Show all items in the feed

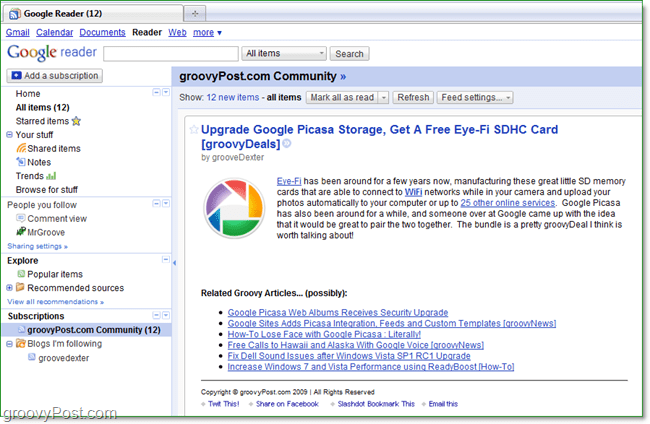tap(284, 97)
